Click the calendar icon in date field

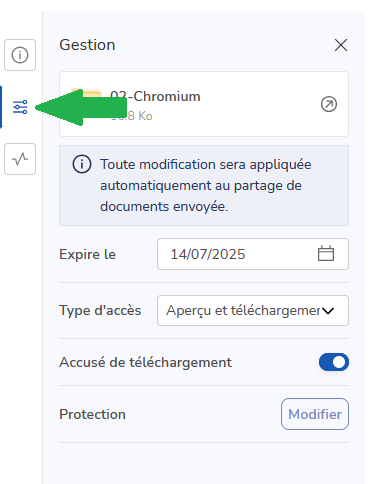tap(326, 254)
